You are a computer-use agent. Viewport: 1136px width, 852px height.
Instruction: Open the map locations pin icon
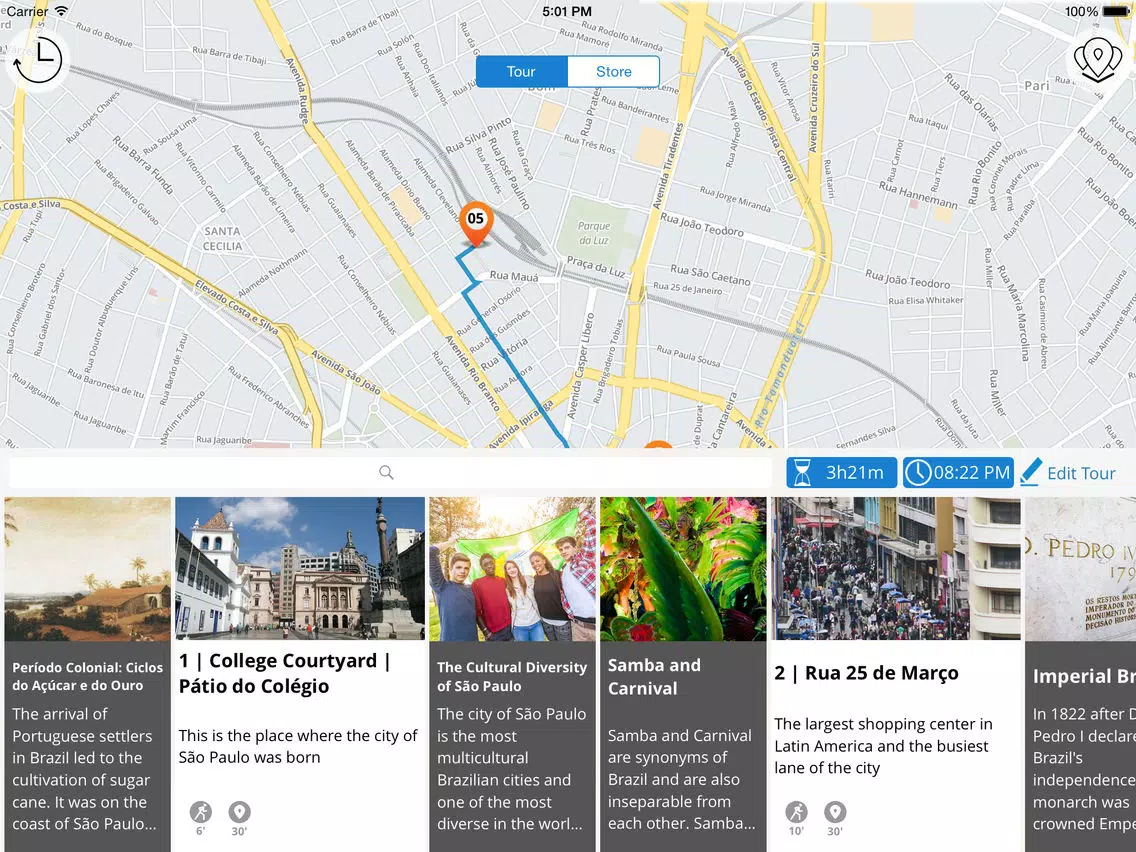(1098, 59)
